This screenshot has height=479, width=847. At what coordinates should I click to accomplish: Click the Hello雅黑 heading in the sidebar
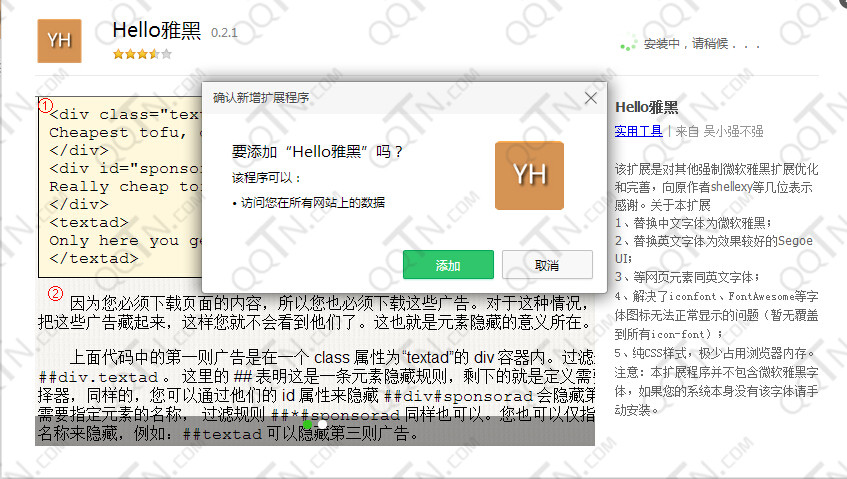(646, 107)
